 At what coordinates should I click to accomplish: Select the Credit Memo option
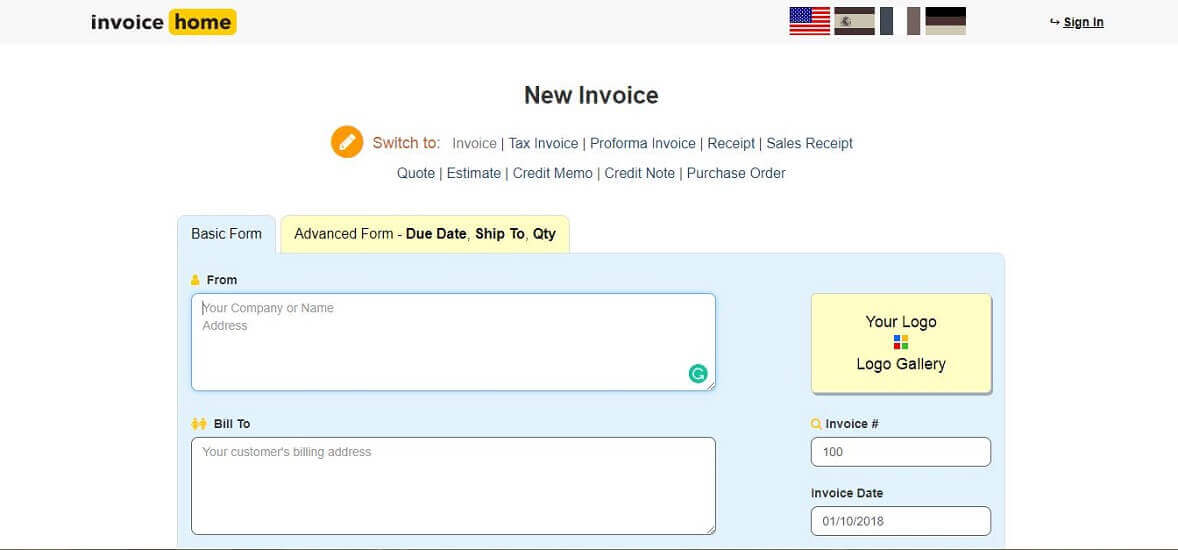point(552,173)
